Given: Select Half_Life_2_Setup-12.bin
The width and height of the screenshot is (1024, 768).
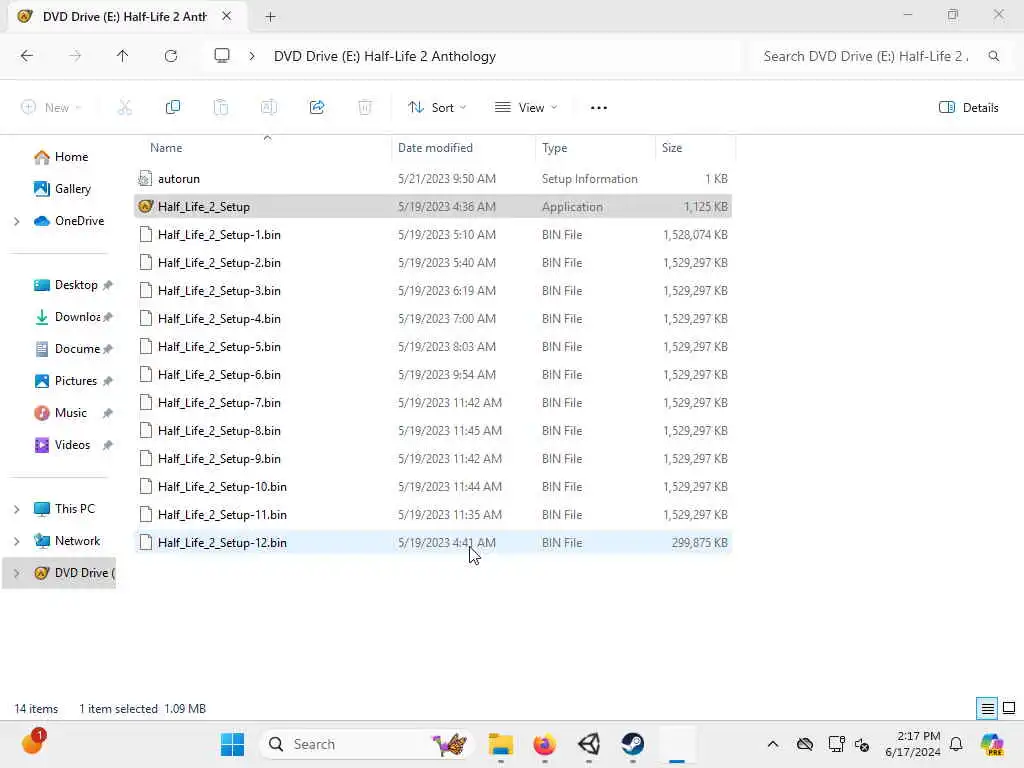Looking at the screenshot, I should 433,543.
